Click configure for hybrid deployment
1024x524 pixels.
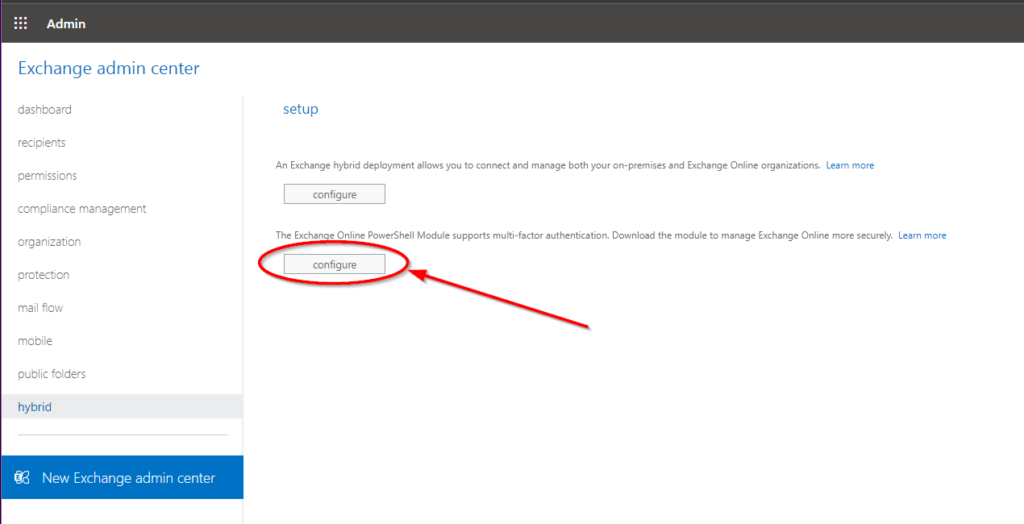(x=334, y=194)
